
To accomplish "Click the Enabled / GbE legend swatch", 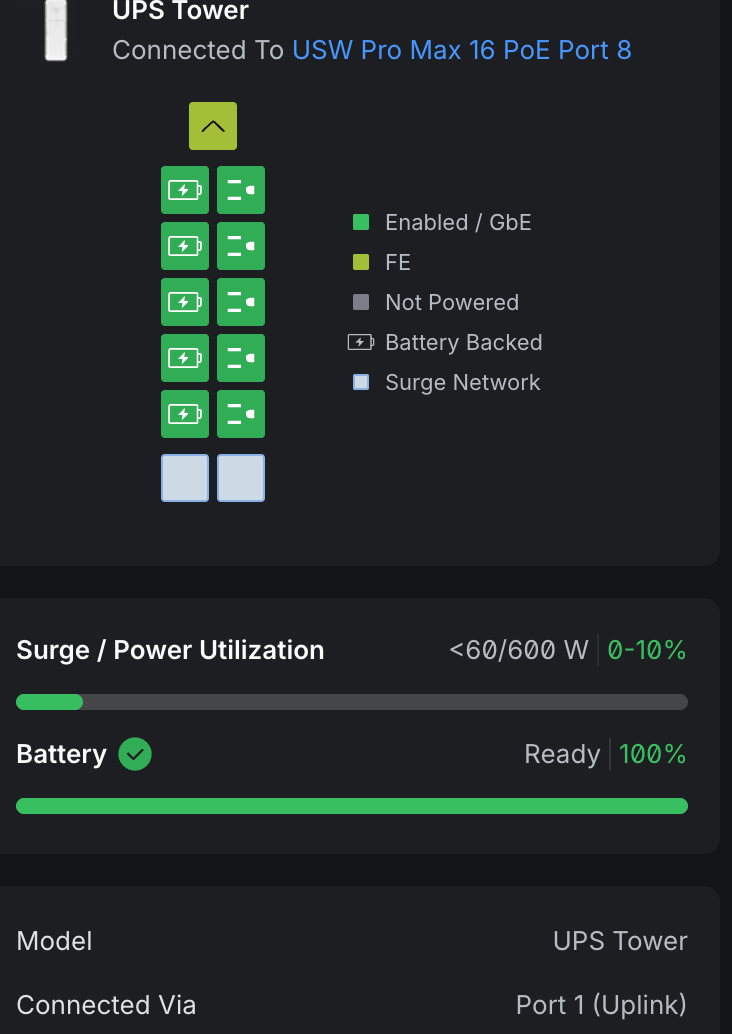I will click(x=361, y=222).
